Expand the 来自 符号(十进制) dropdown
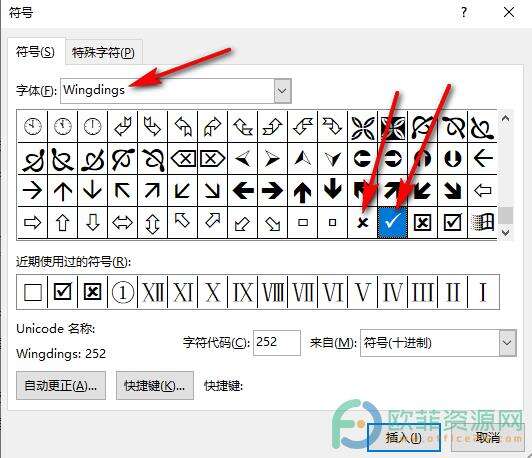This screenshot has height=458, width=532. click(508, 343)
